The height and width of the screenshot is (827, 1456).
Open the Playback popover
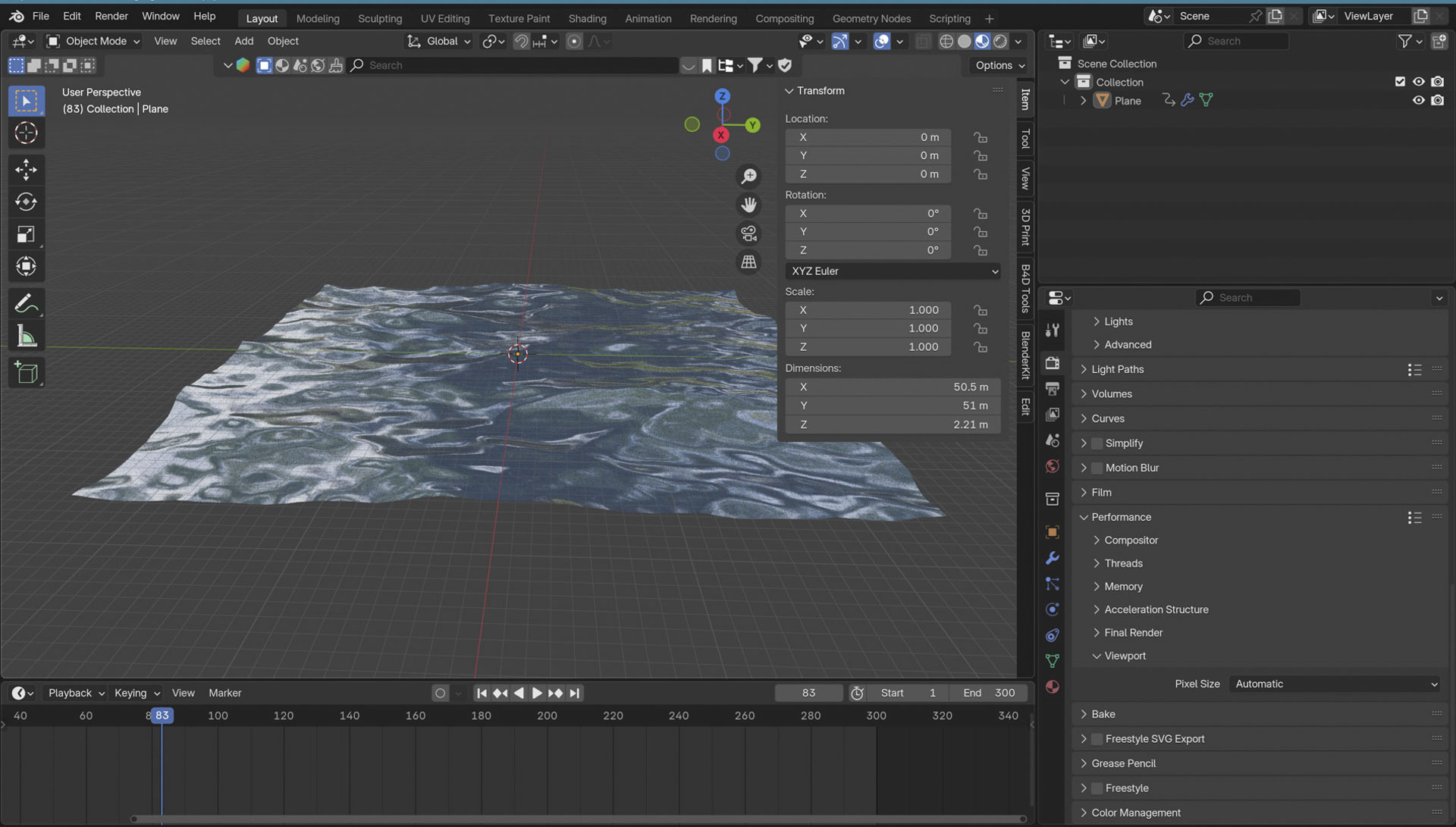coord(76,693)
